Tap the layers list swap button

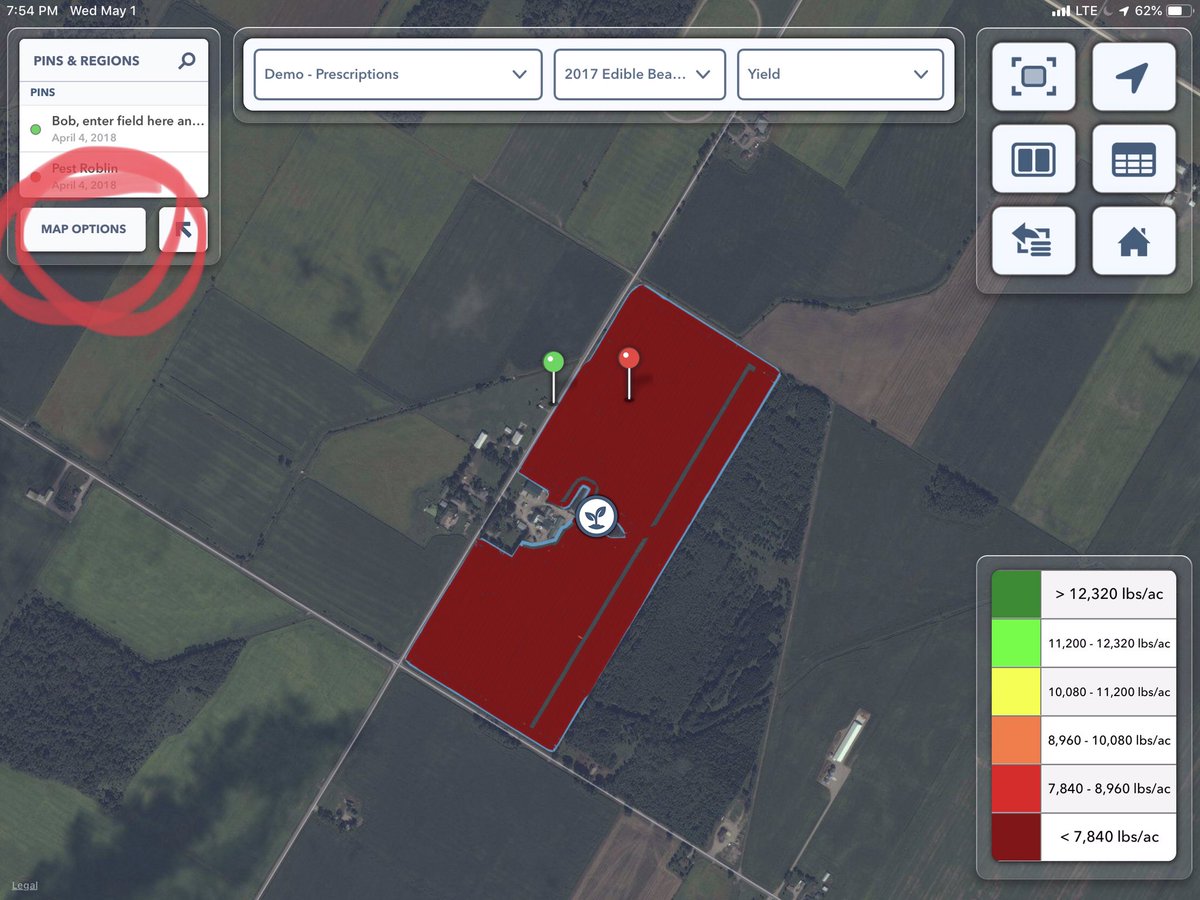coord(1034,241)
